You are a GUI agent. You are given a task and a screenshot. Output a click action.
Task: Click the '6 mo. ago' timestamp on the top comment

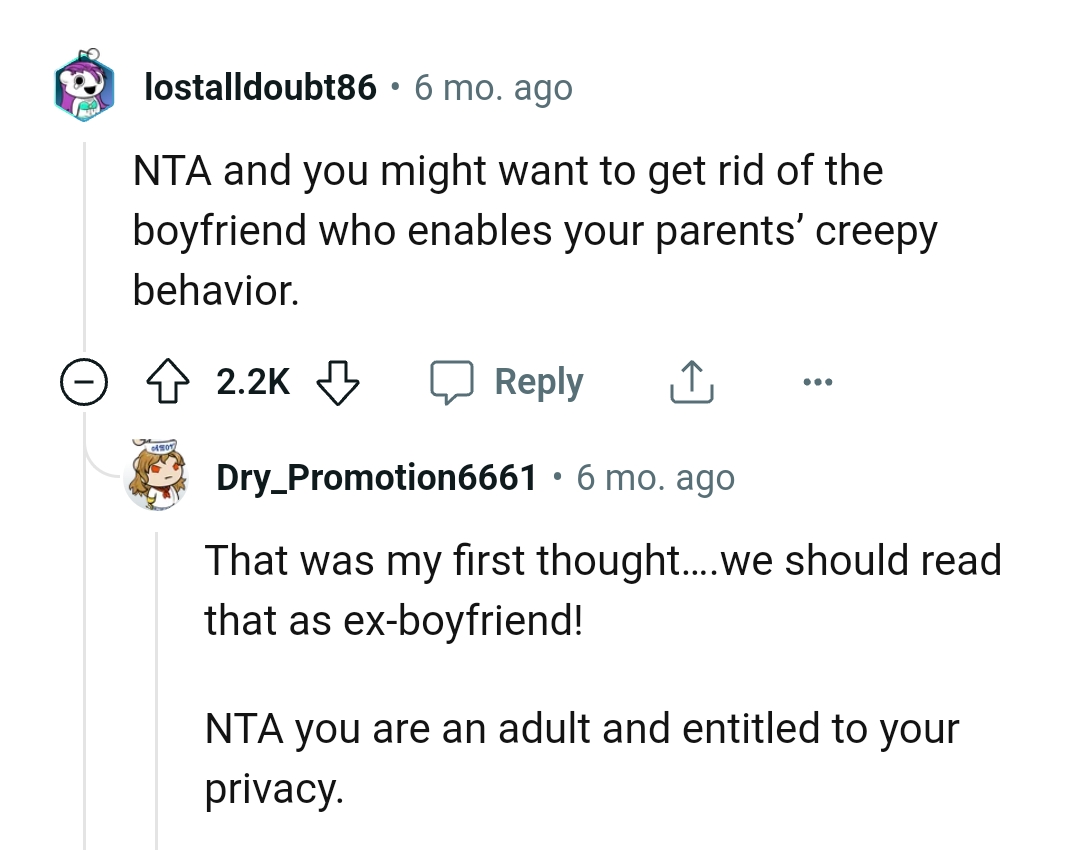[x=493, y=88]
